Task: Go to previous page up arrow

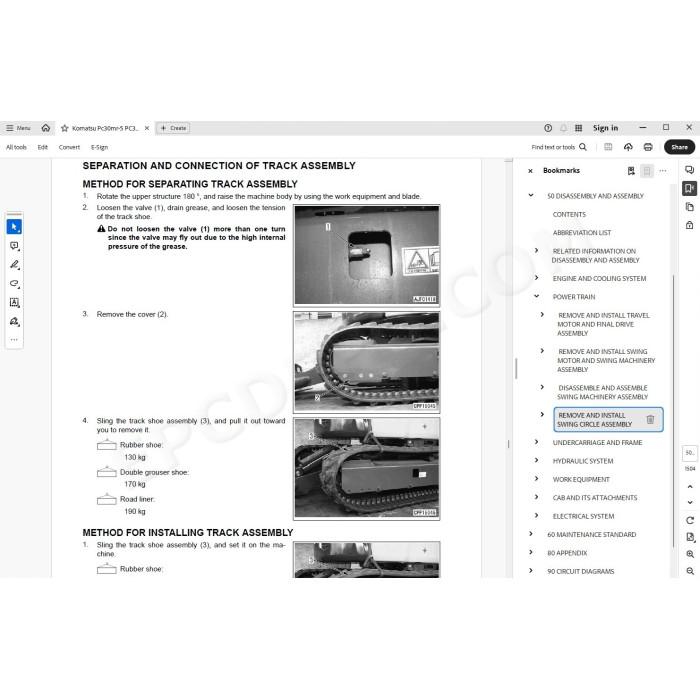Action: 690,487
